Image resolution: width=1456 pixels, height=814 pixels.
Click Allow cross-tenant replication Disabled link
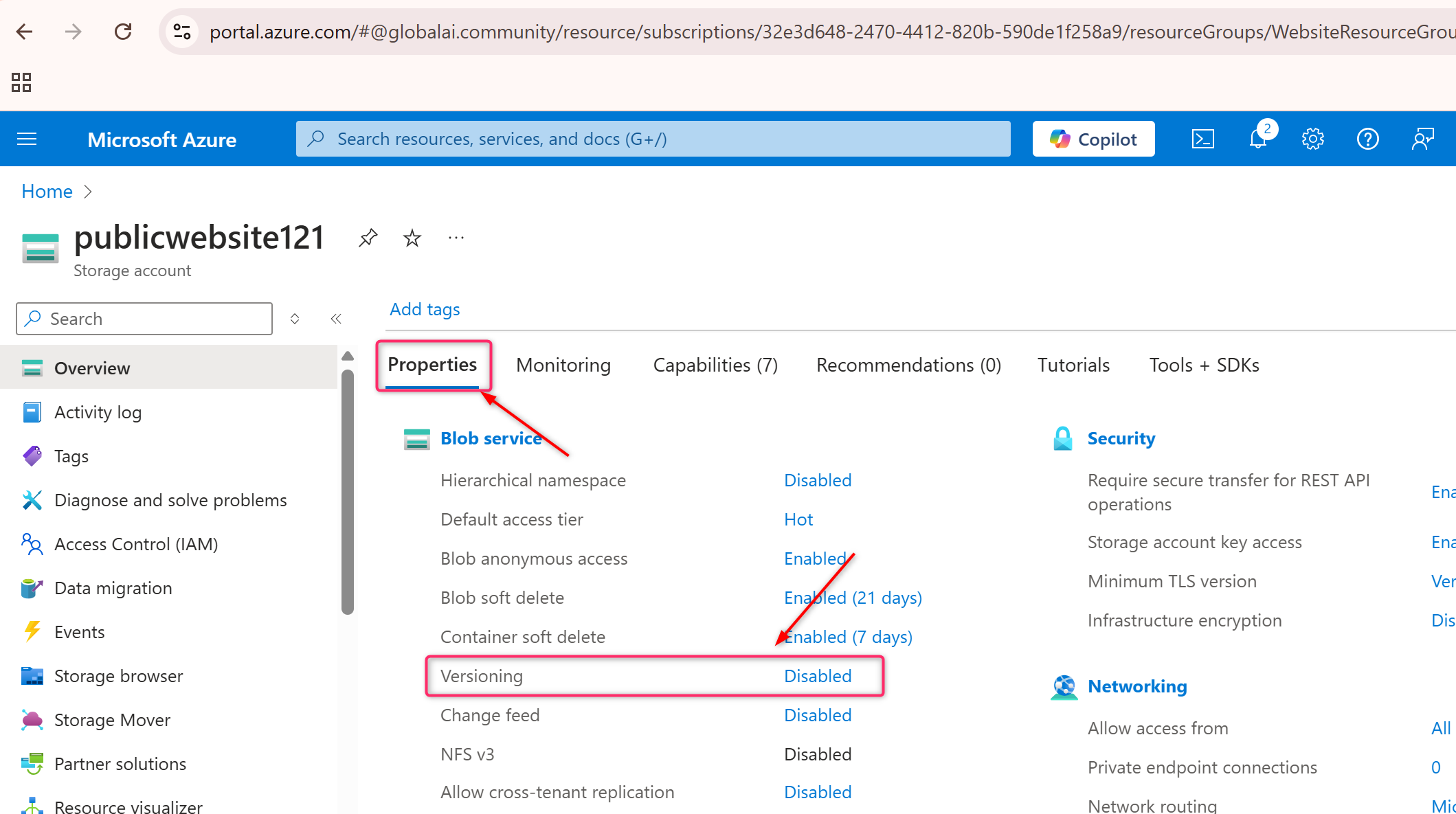point(818,793)
